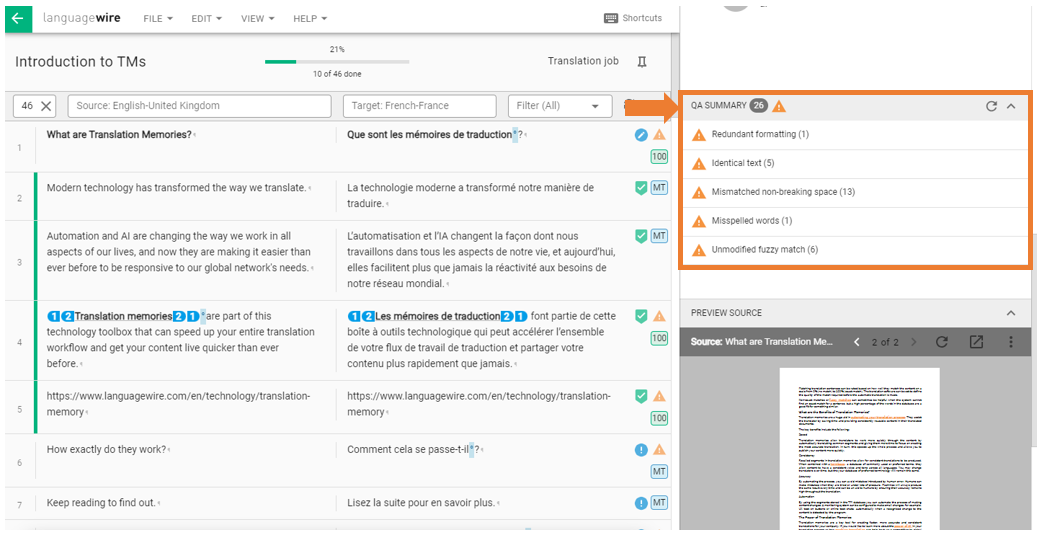Click the pin icon beside Translation job
The height and width of the screenshot is (546, 1047).
(642, 61)
